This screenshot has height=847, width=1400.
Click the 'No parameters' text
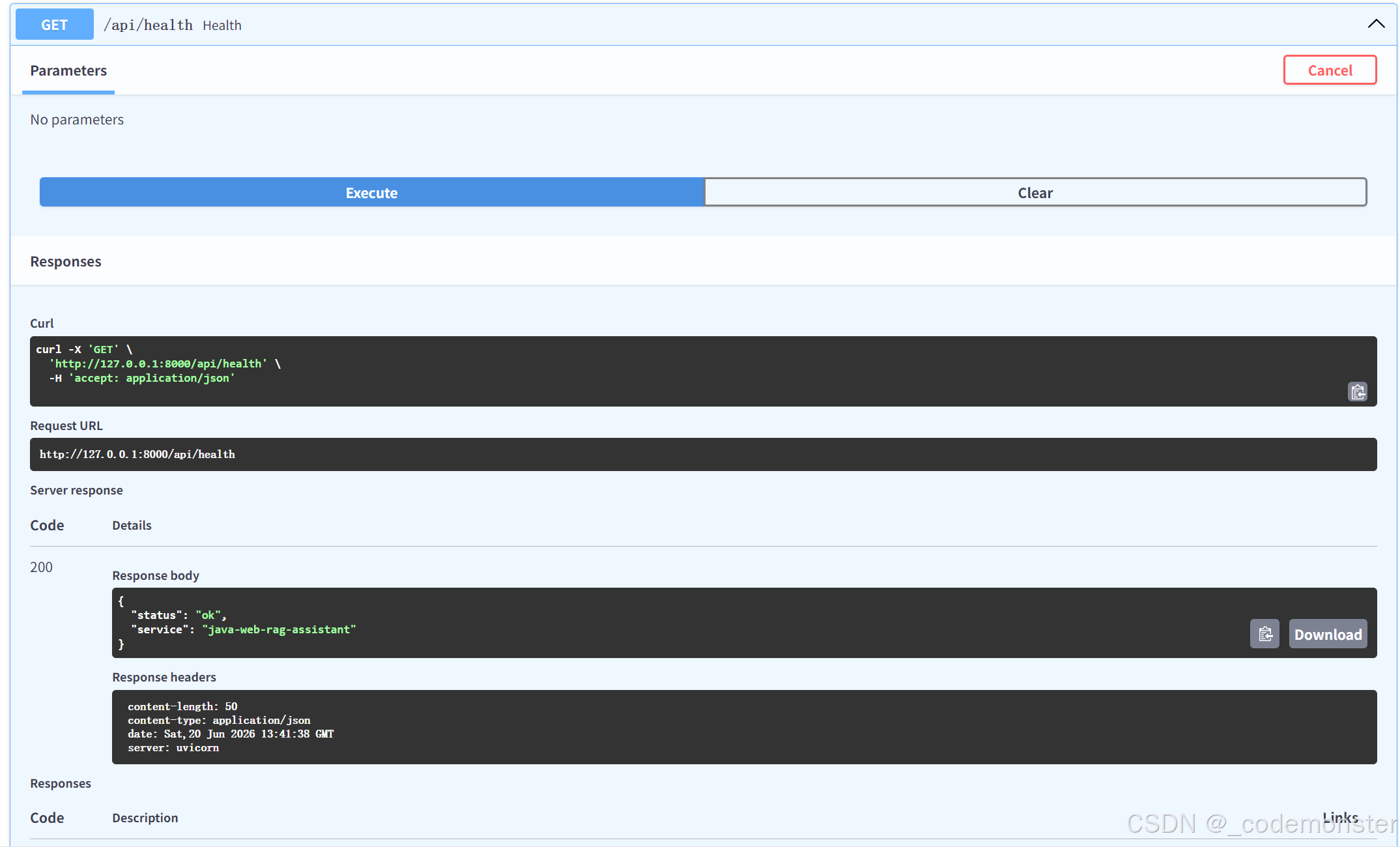[x=77, y=119]
